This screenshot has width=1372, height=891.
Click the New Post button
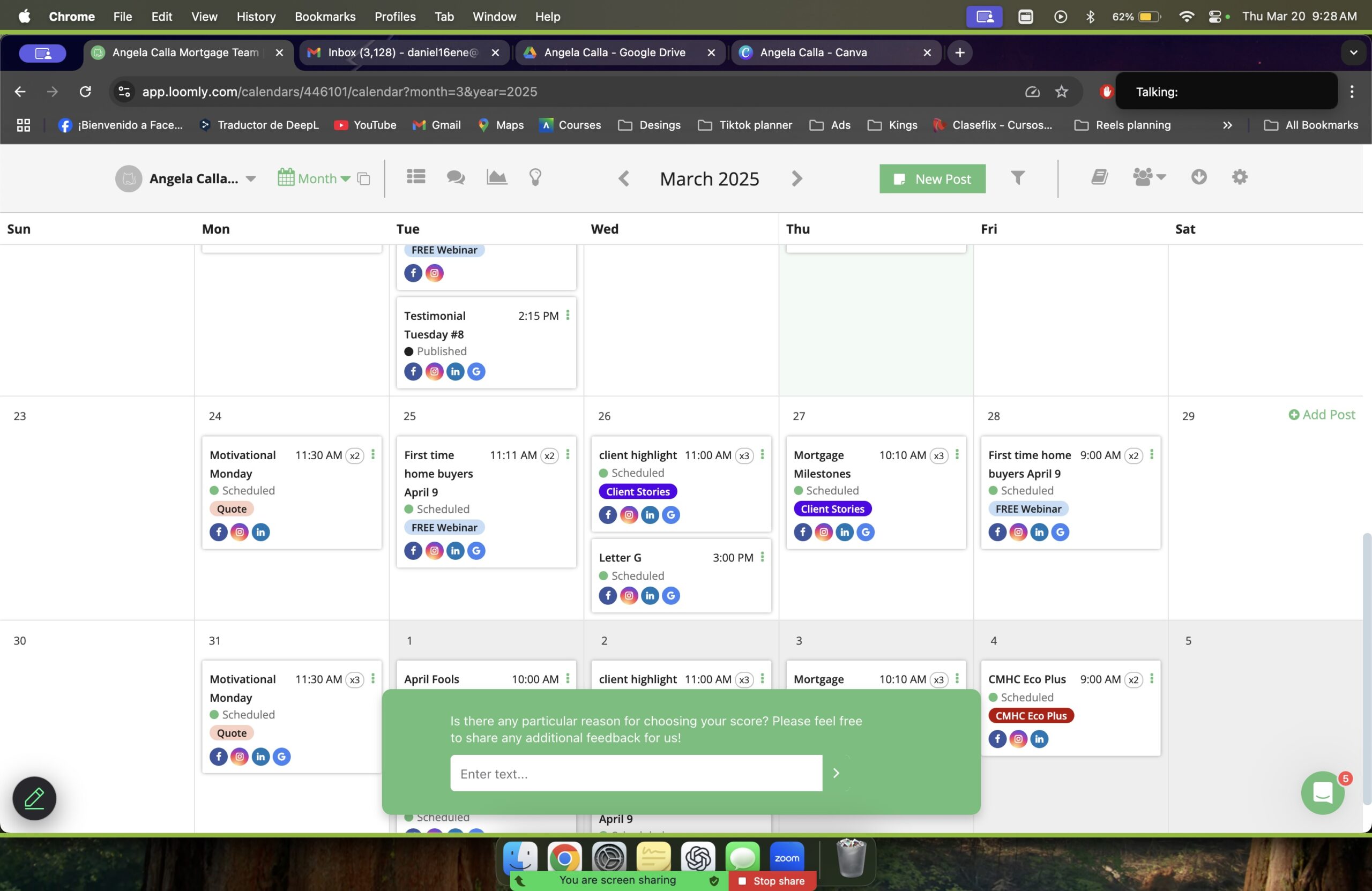click(932, 178)
